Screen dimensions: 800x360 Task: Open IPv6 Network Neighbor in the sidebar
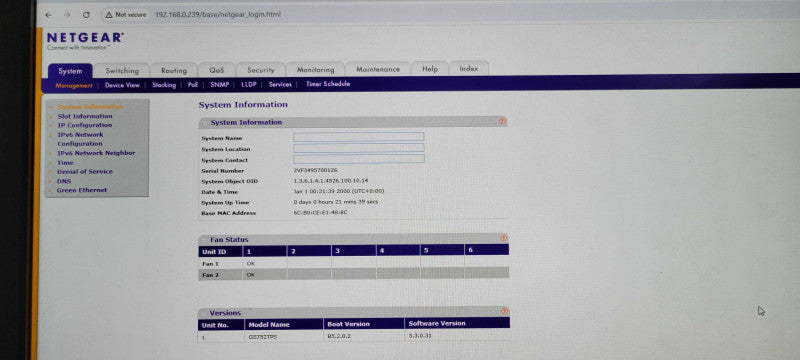[96, 153]
